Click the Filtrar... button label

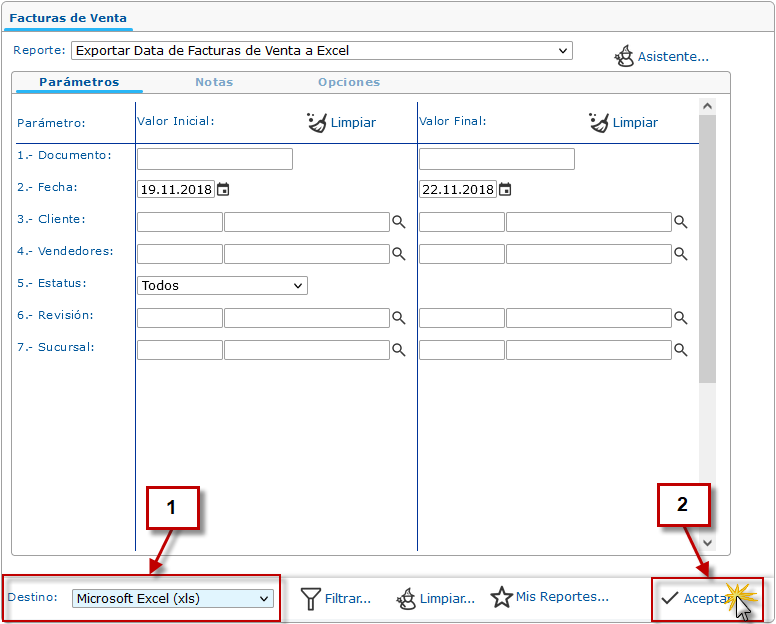coord(347,599)
